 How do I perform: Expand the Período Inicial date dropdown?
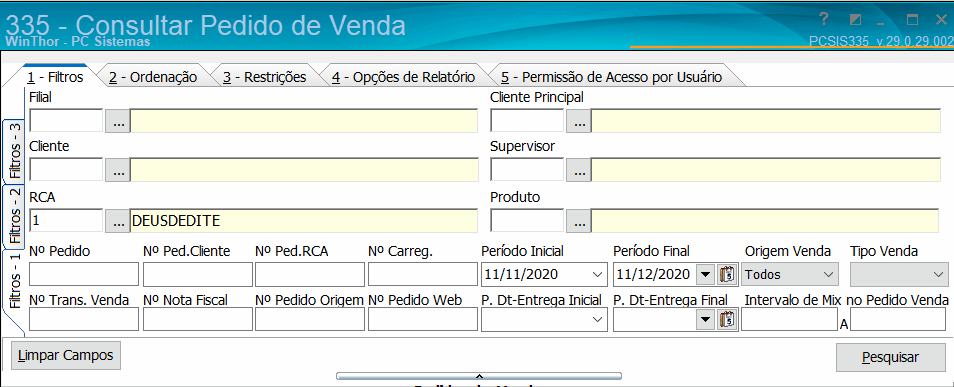coord(597,274)
